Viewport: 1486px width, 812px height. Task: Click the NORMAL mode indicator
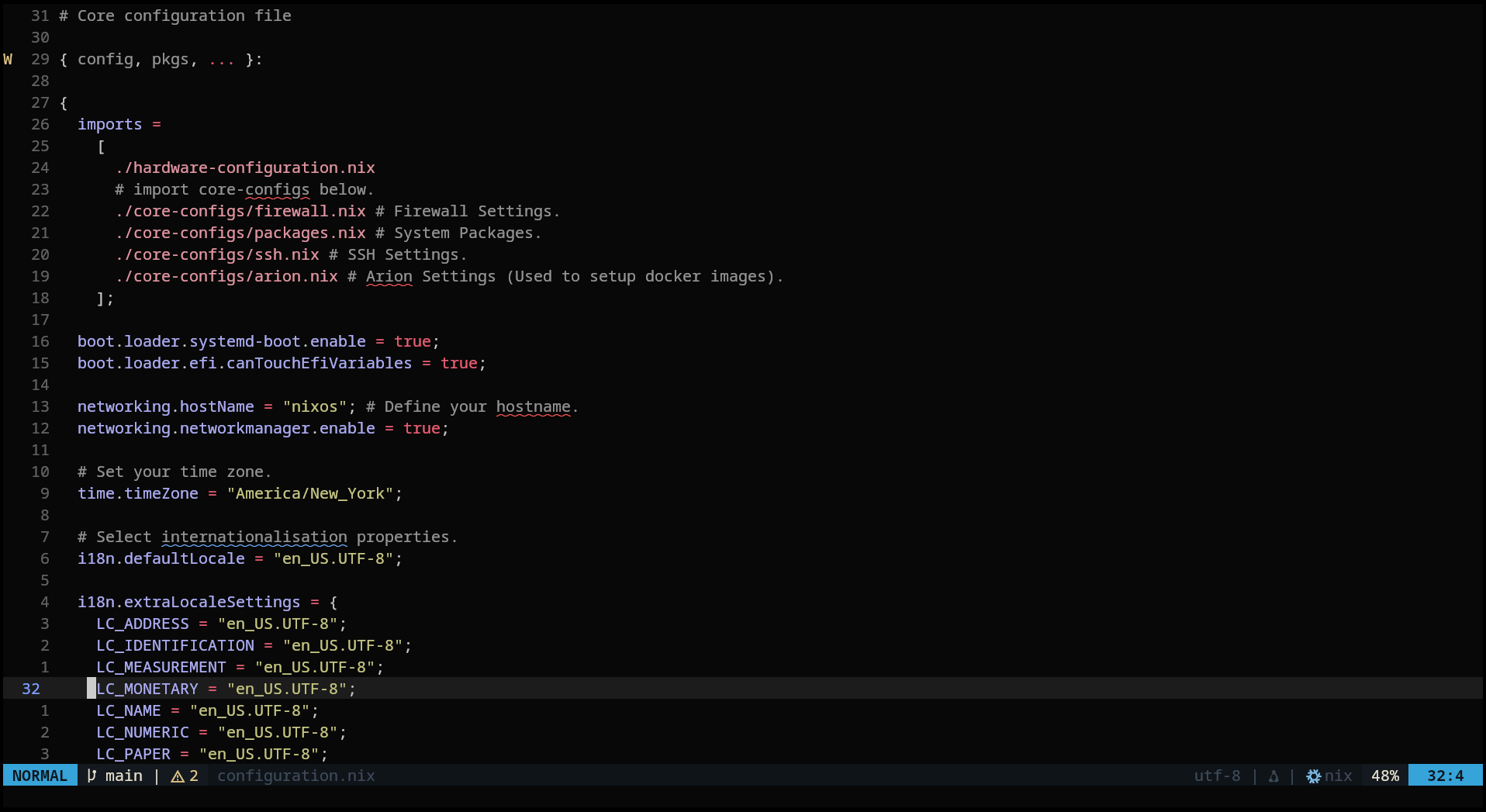click(40, 776)
